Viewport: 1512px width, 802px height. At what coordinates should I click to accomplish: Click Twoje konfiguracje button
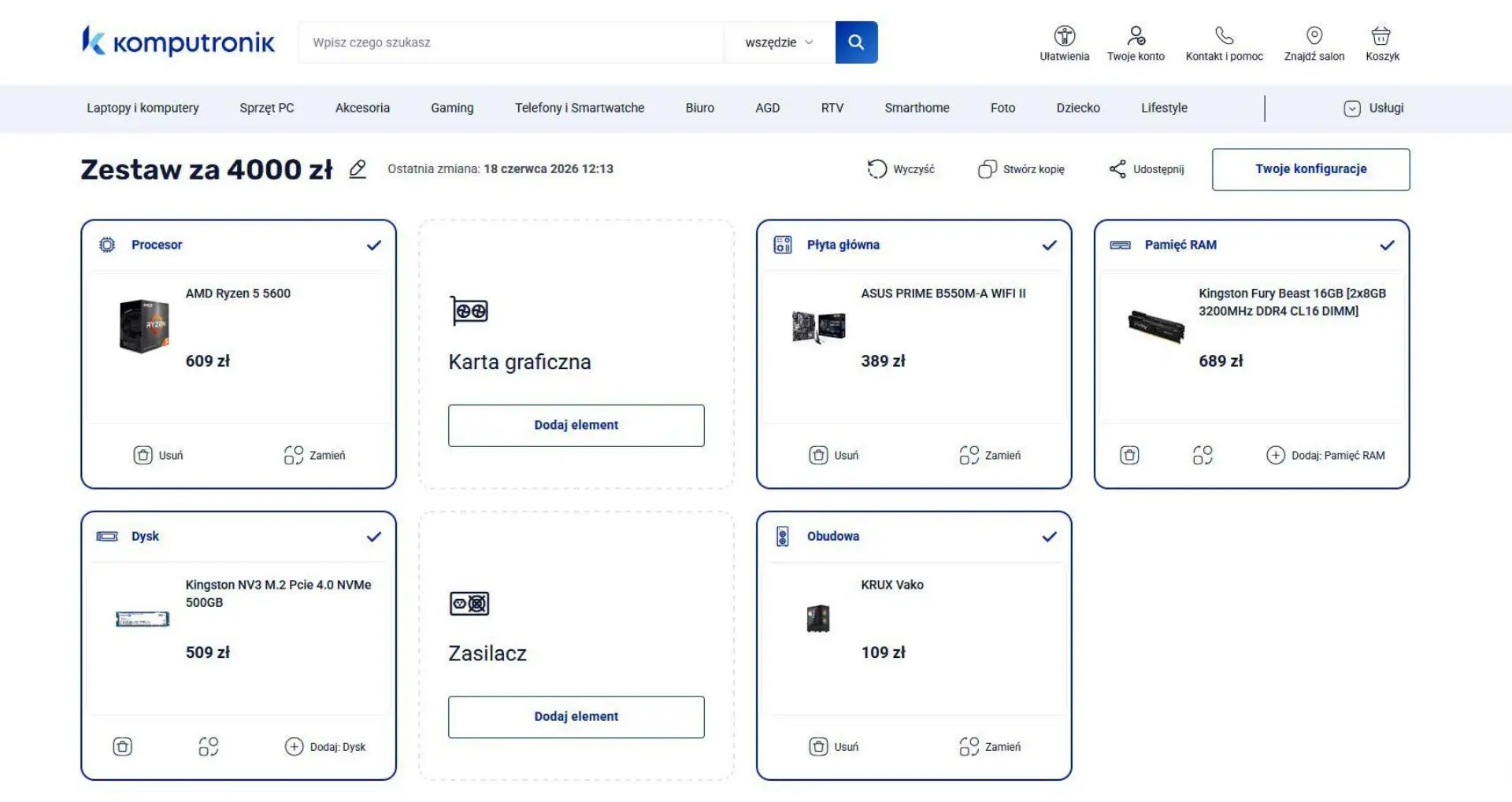pos(1310,169)
